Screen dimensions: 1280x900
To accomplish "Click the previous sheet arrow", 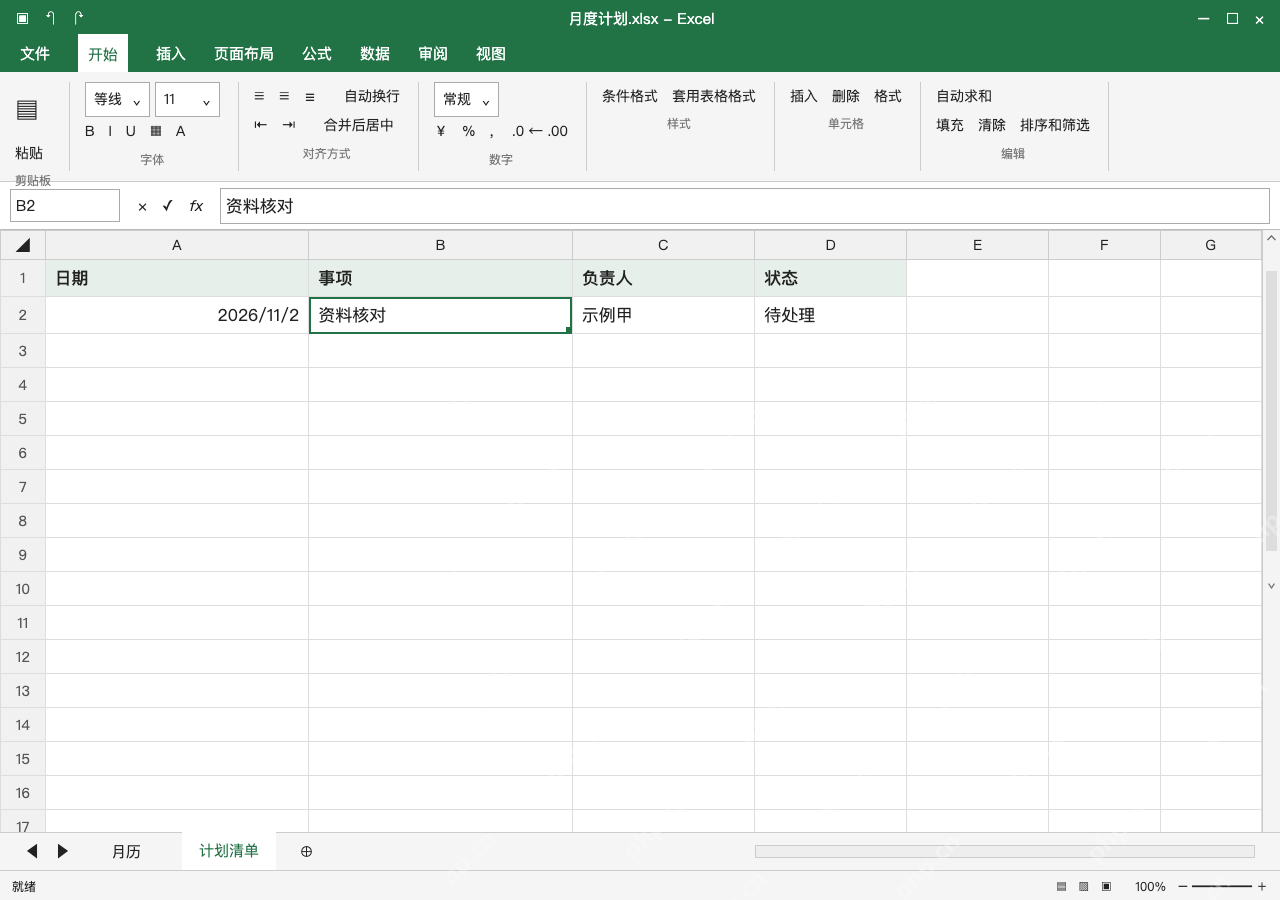I will pos(32,851).
